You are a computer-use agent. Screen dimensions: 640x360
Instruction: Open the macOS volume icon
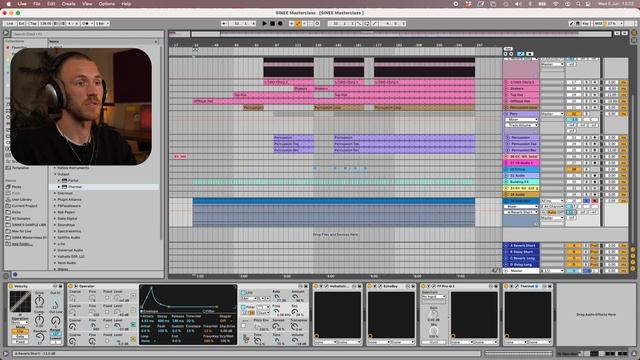click(x=518, y=4)
